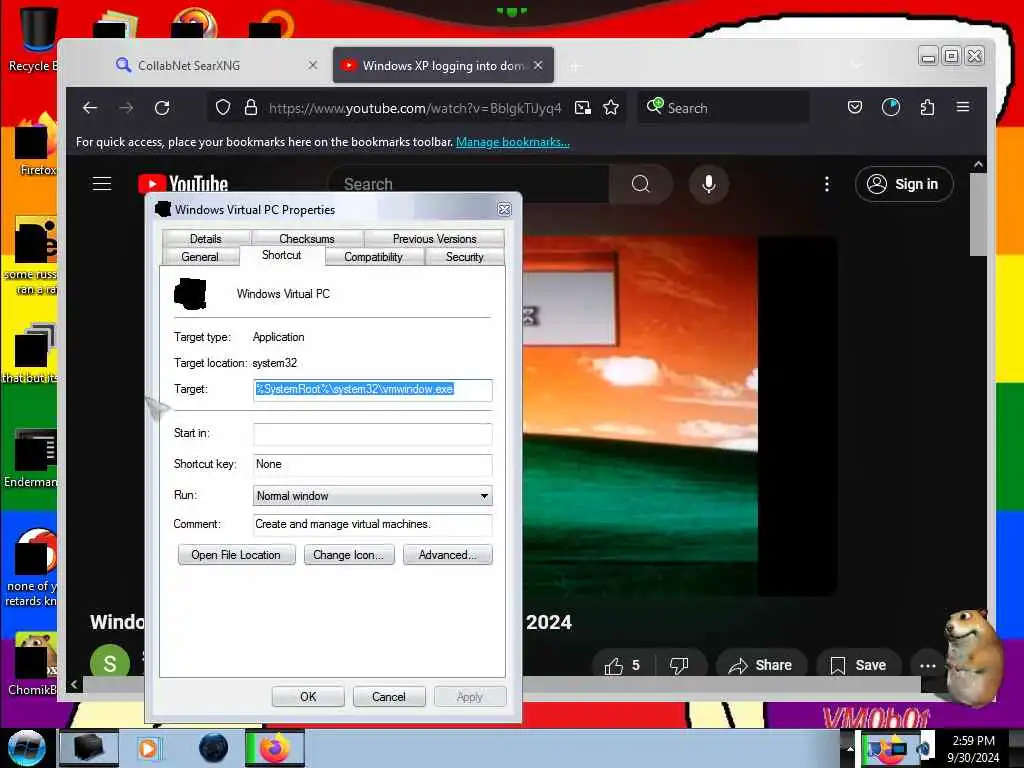Open the Run dropdown Normal window

tap(372, 496)
